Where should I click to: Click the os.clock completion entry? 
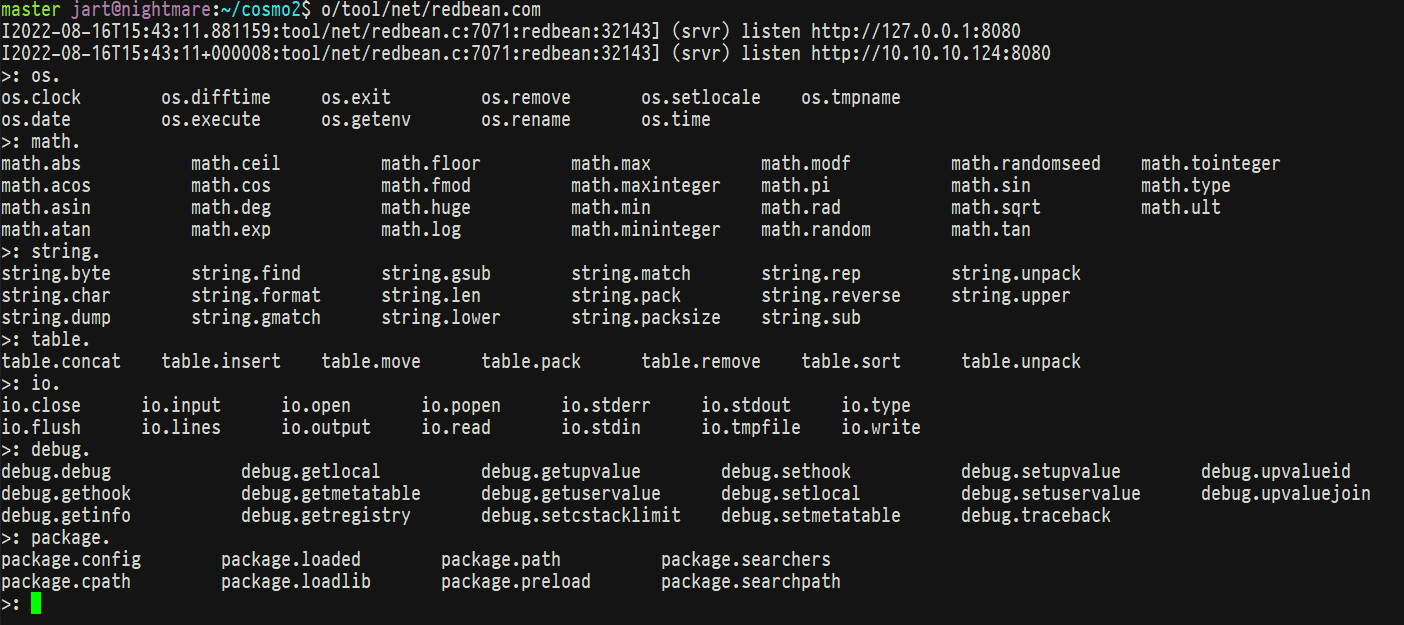(x=41, y=98)
